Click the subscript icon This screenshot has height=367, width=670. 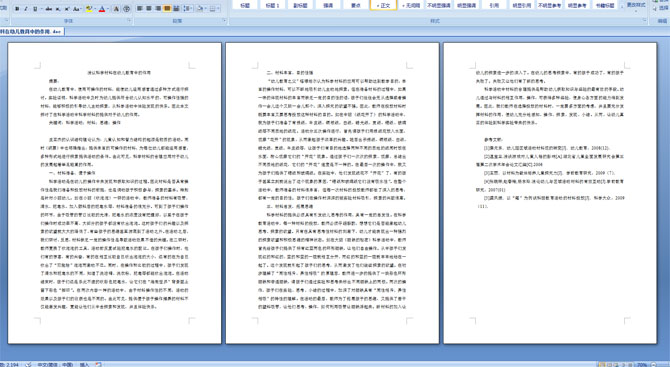58,9
